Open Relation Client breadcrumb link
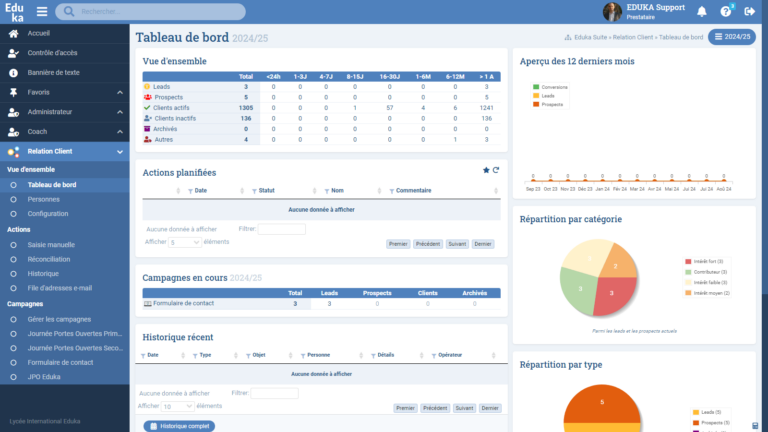This screenshot has height=432, width=768. 633,37
